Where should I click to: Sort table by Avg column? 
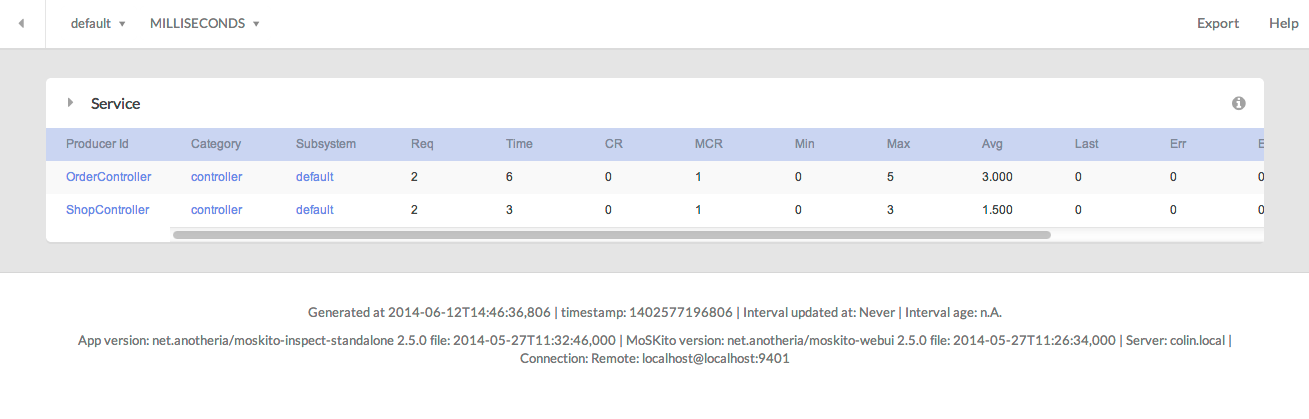[992, 144]
